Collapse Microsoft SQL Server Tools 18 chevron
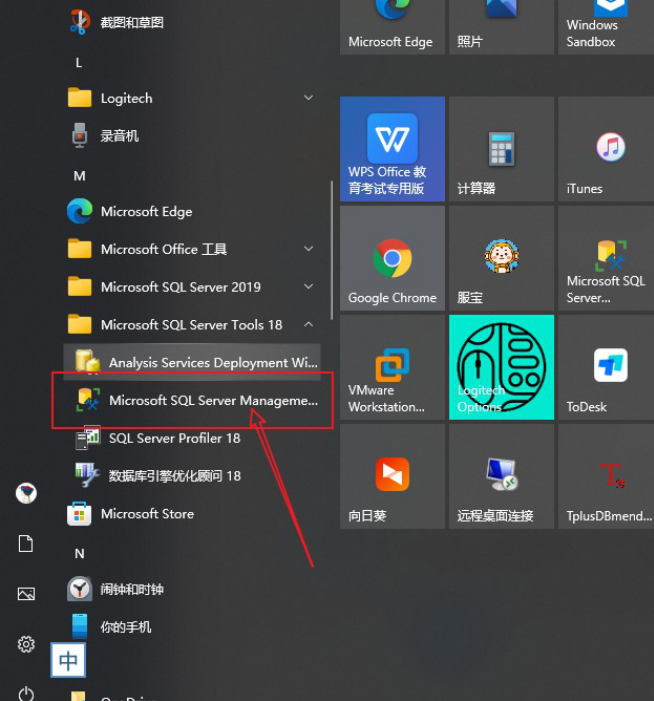The height and width of the screenshot is (701, 654). [308, 324]
